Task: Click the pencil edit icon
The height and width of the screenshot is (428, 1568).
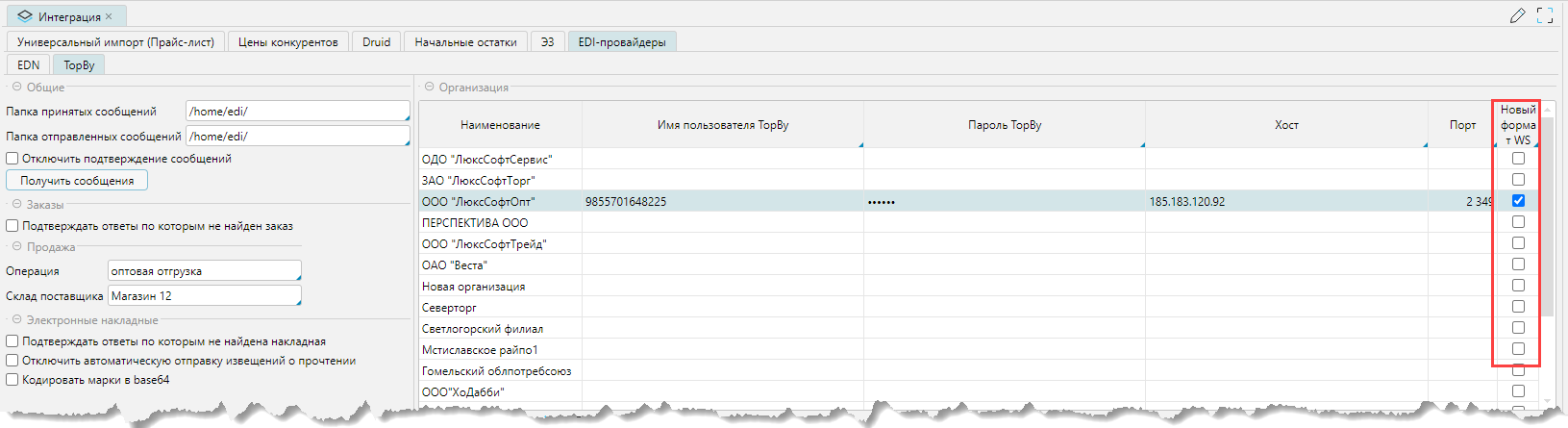Action: click(1518, 15)
